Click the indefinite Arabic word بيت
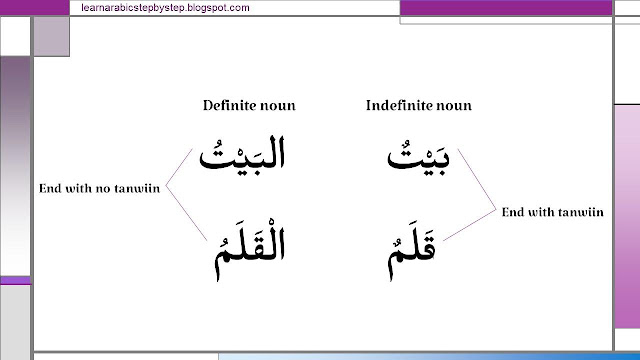640x360 pixels. pos(418,157)
